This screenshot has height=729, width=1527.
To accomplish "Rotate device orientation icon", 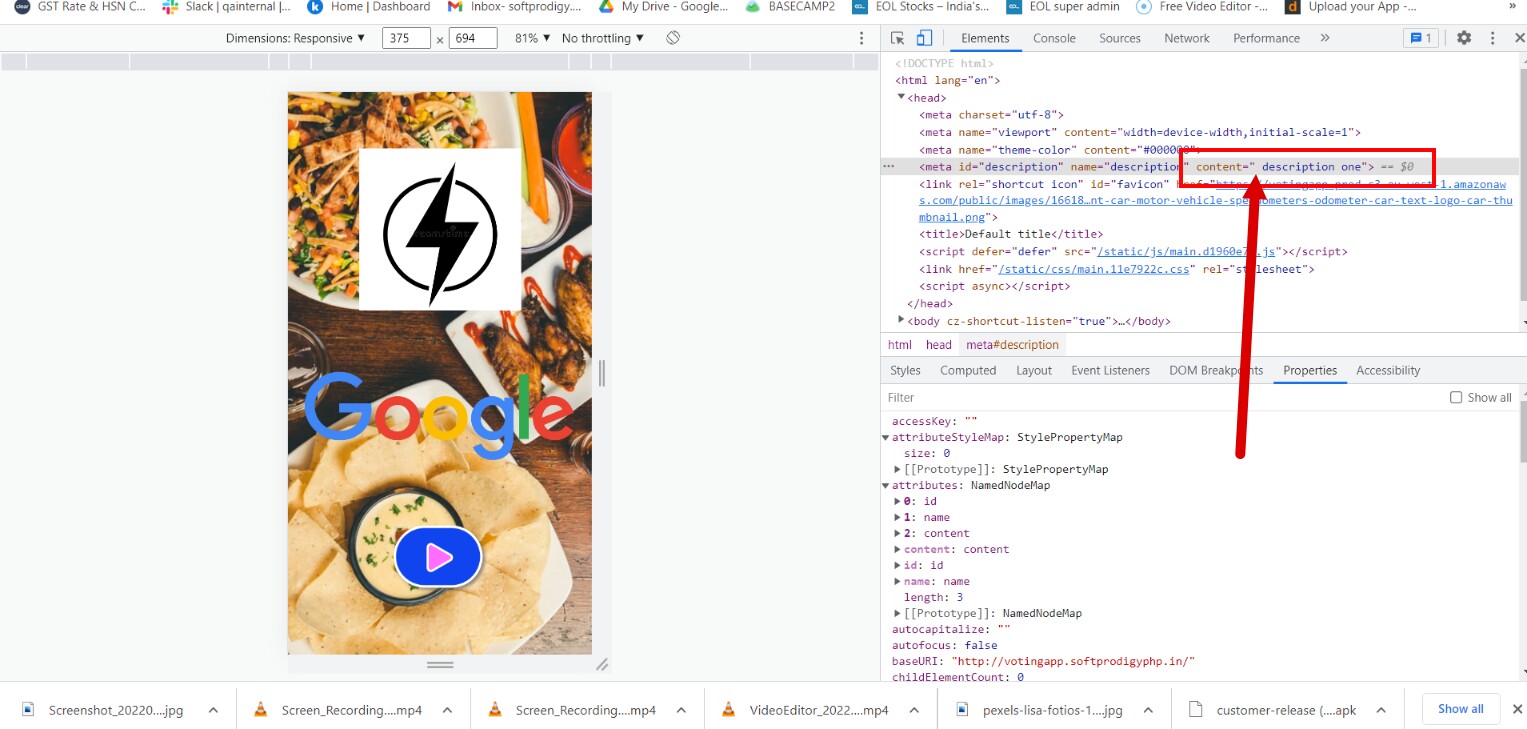I will pos(673,38).
